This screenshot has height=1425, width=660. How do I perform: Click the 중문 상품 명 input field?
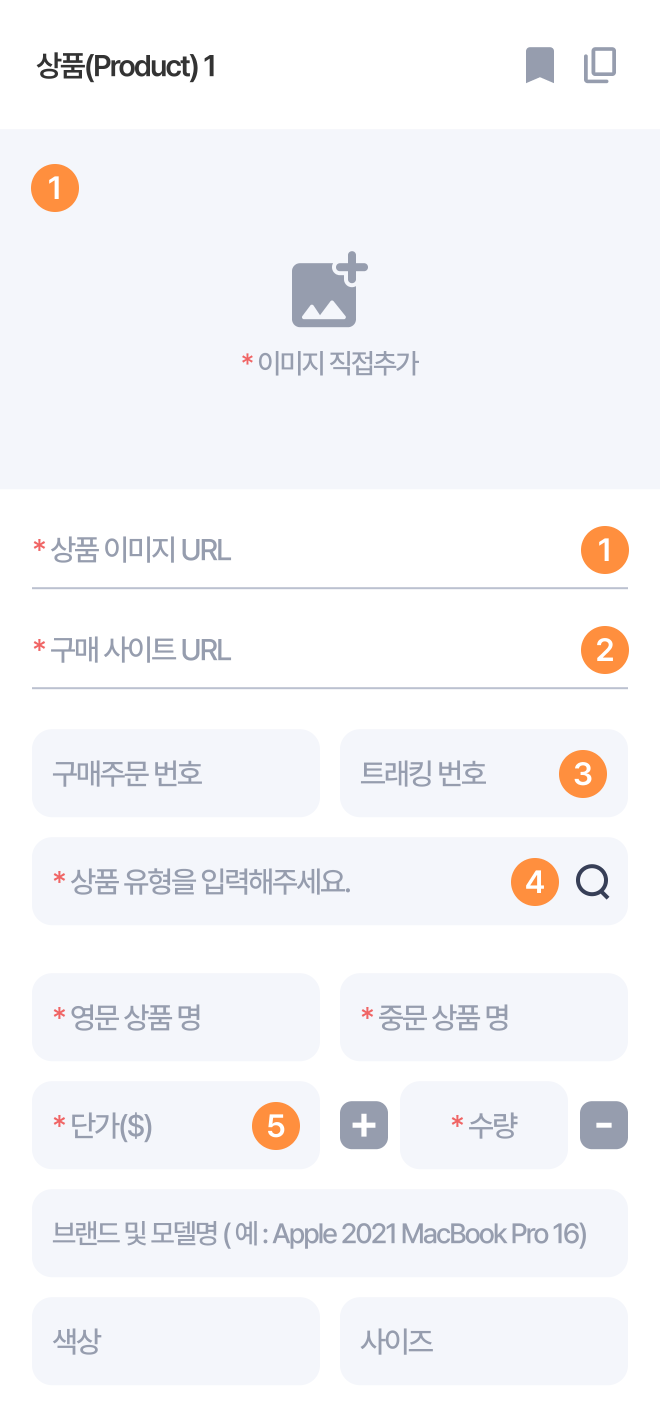484,1017
